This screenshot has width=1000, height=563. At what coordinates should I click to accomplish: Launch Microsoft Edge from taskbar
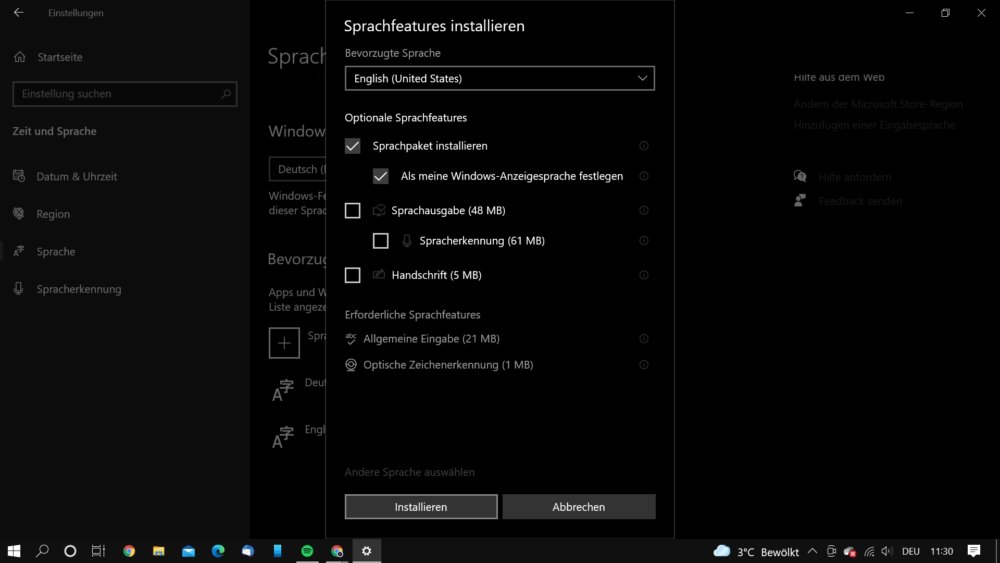[x=218, y=551]
